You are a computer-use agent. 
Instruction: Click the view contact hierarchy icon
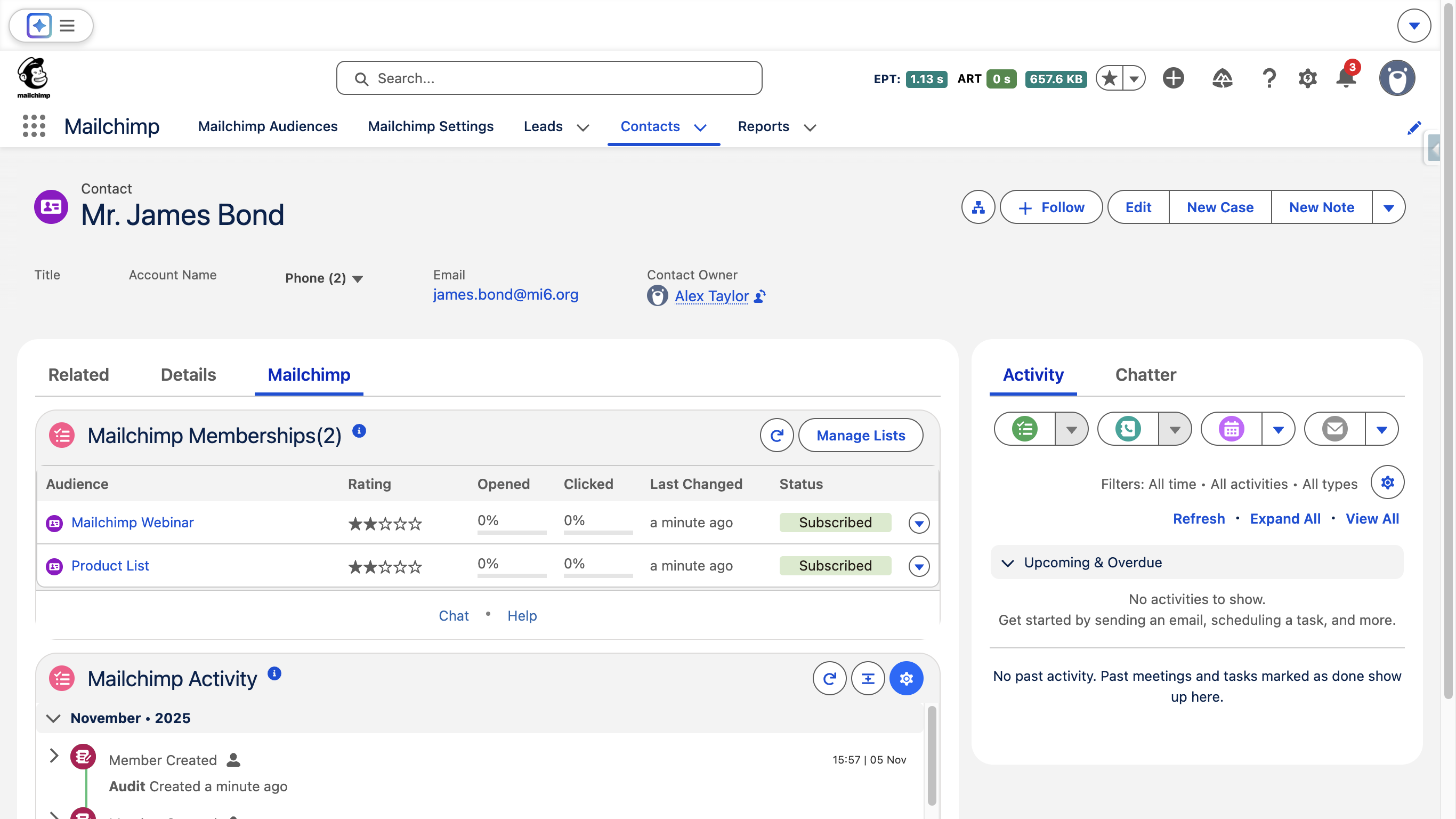[x=978, y=207]
